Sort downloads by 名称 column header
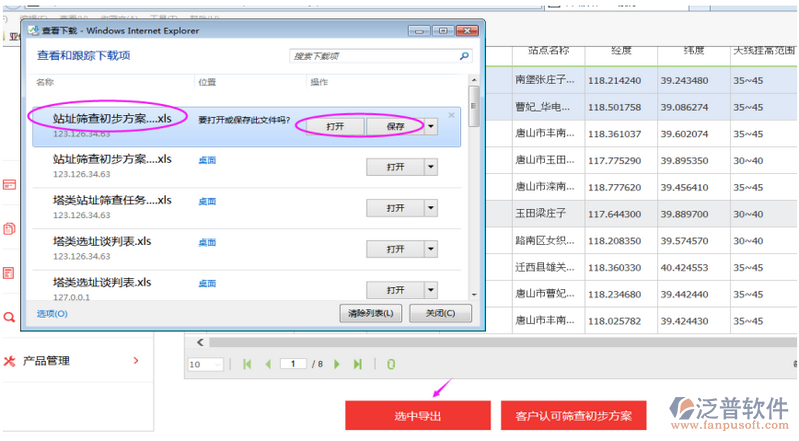The image size is (799, 441). pyautogui.click(x=45, y=82)
